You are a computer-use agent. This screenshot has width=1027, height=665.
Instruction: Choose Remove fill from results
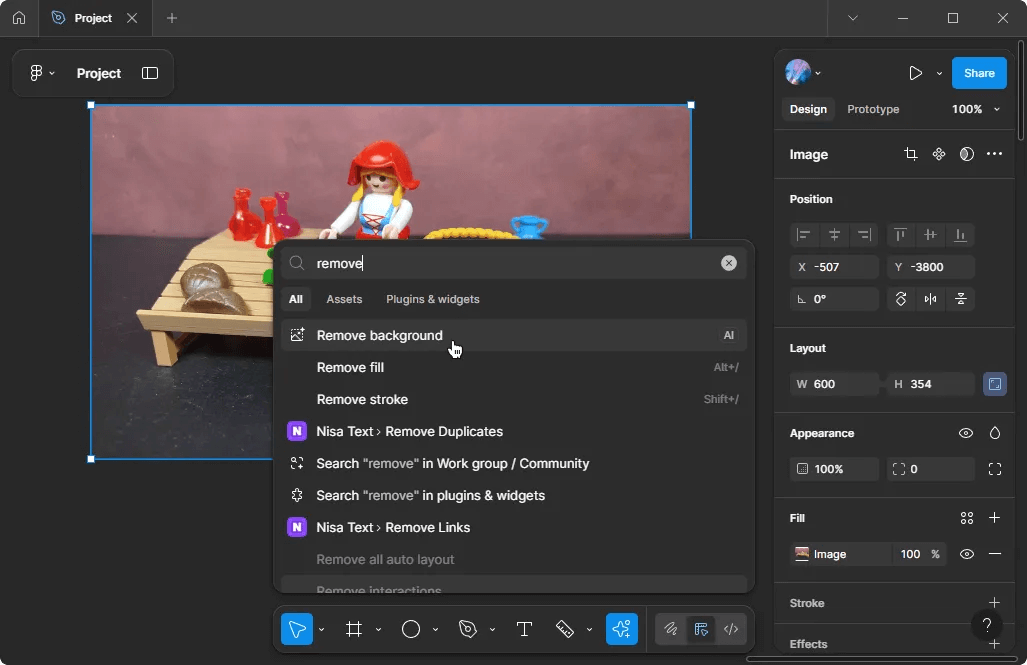tap(514, 368)
